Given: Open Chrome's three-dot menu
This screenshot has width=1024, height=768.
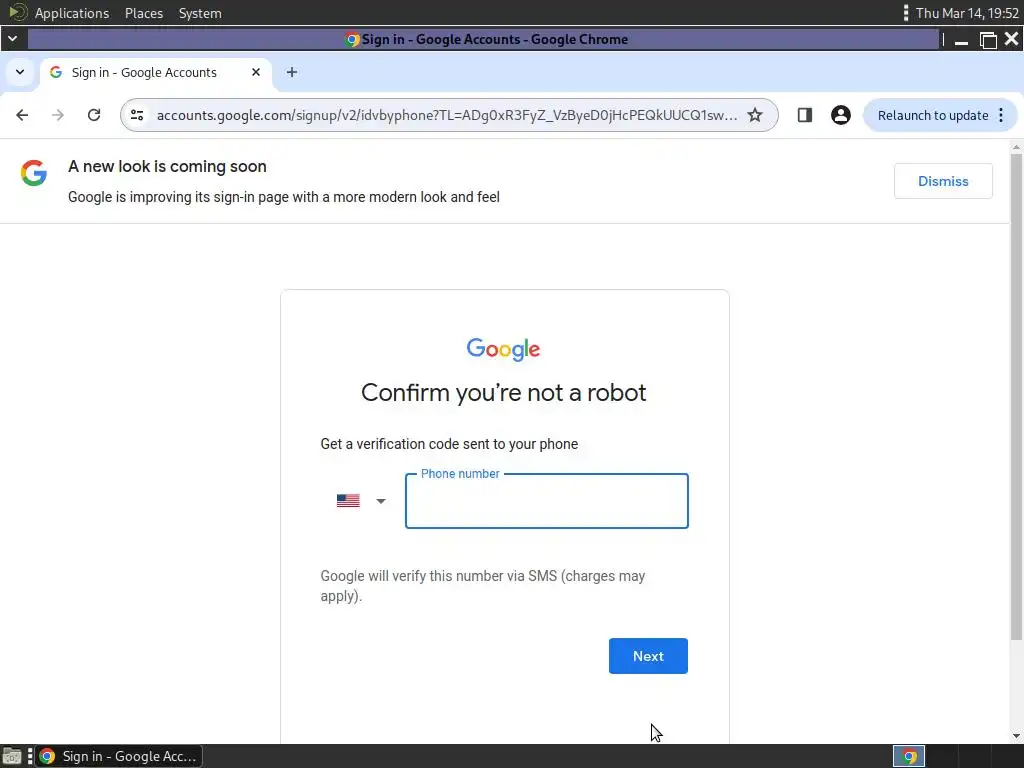Looking at the screenshot, I should (x=1001, y=116).
